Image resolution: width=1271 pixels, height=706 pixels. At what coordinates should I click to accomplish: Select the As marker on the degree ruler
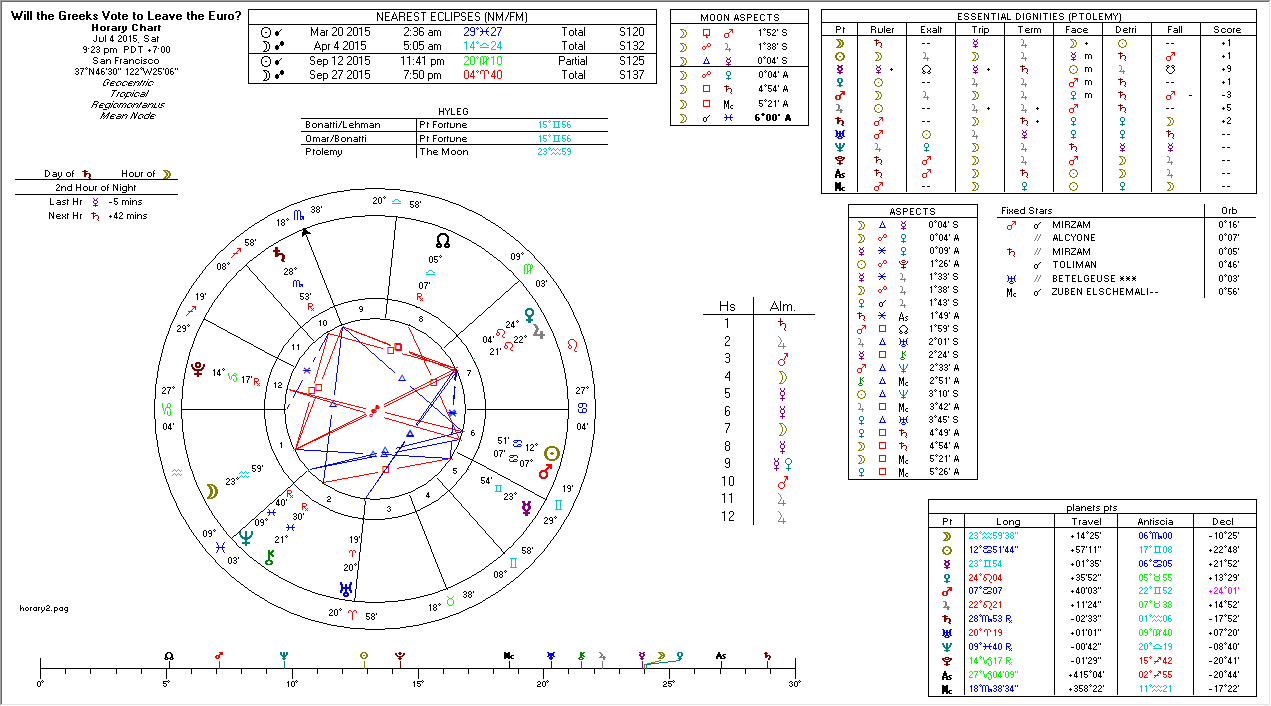pos(720,656)
